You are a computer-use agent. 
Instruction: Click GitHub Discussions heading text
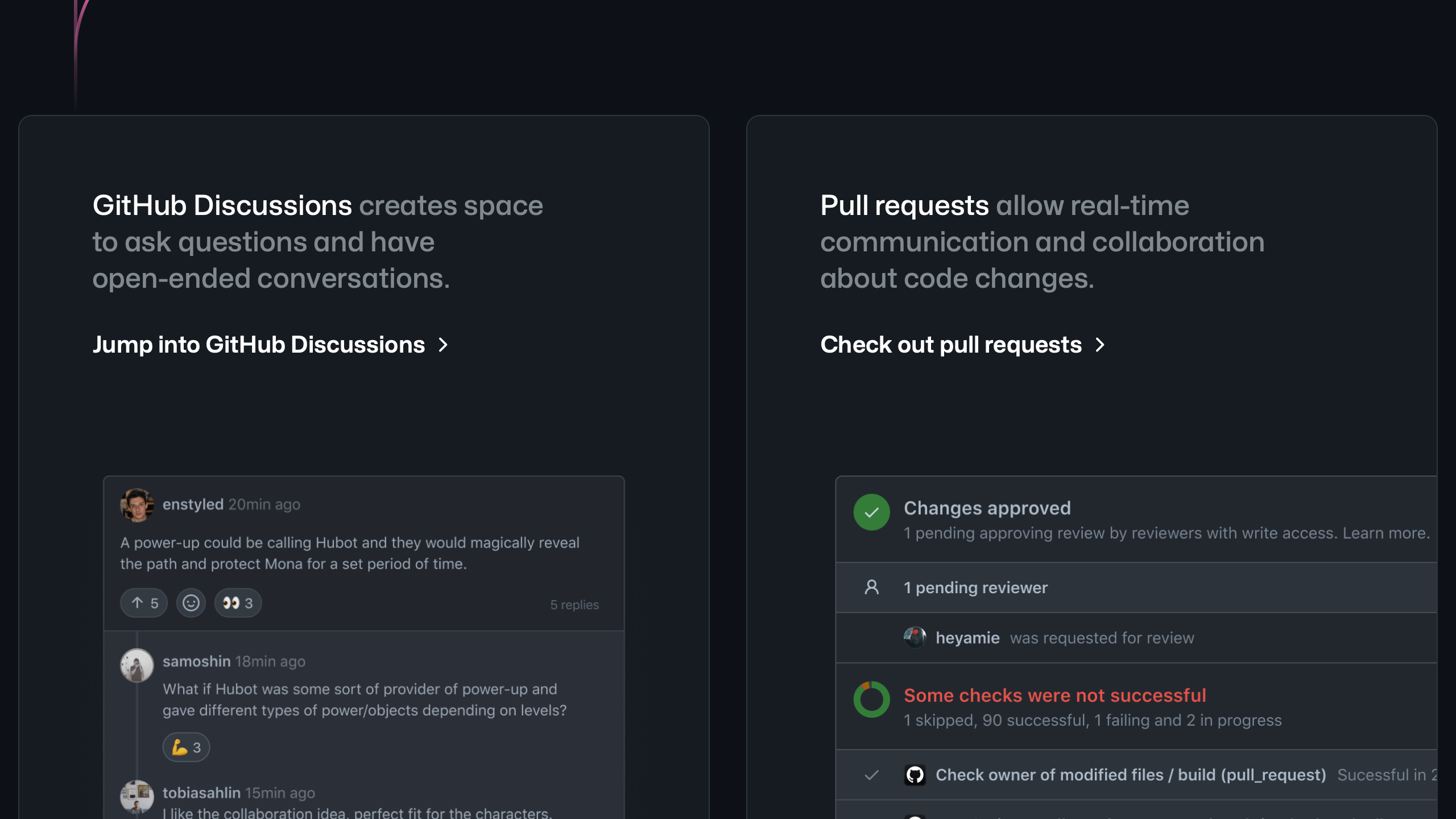[222, 205]
